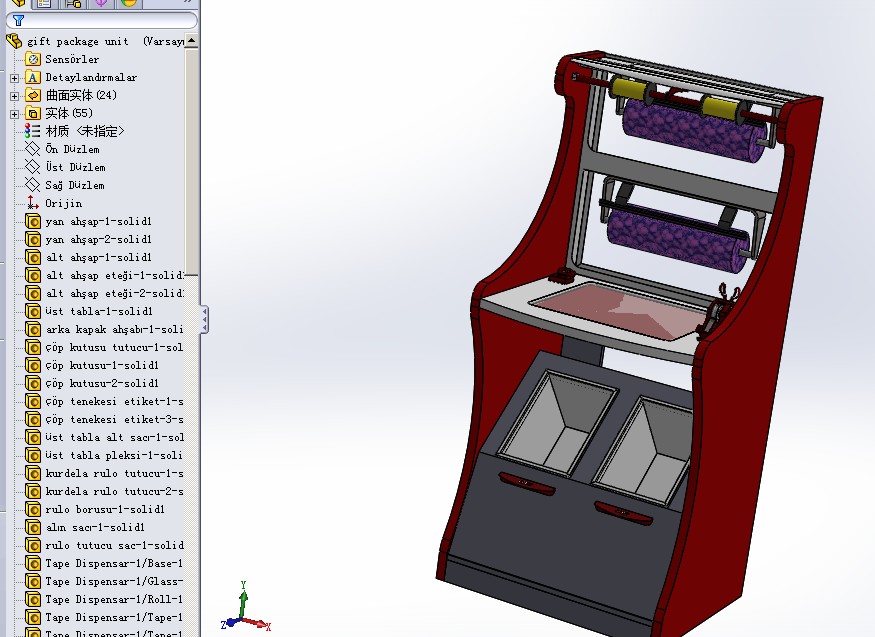Select üst tabla-1-solid1 body icon

(33, 311)
